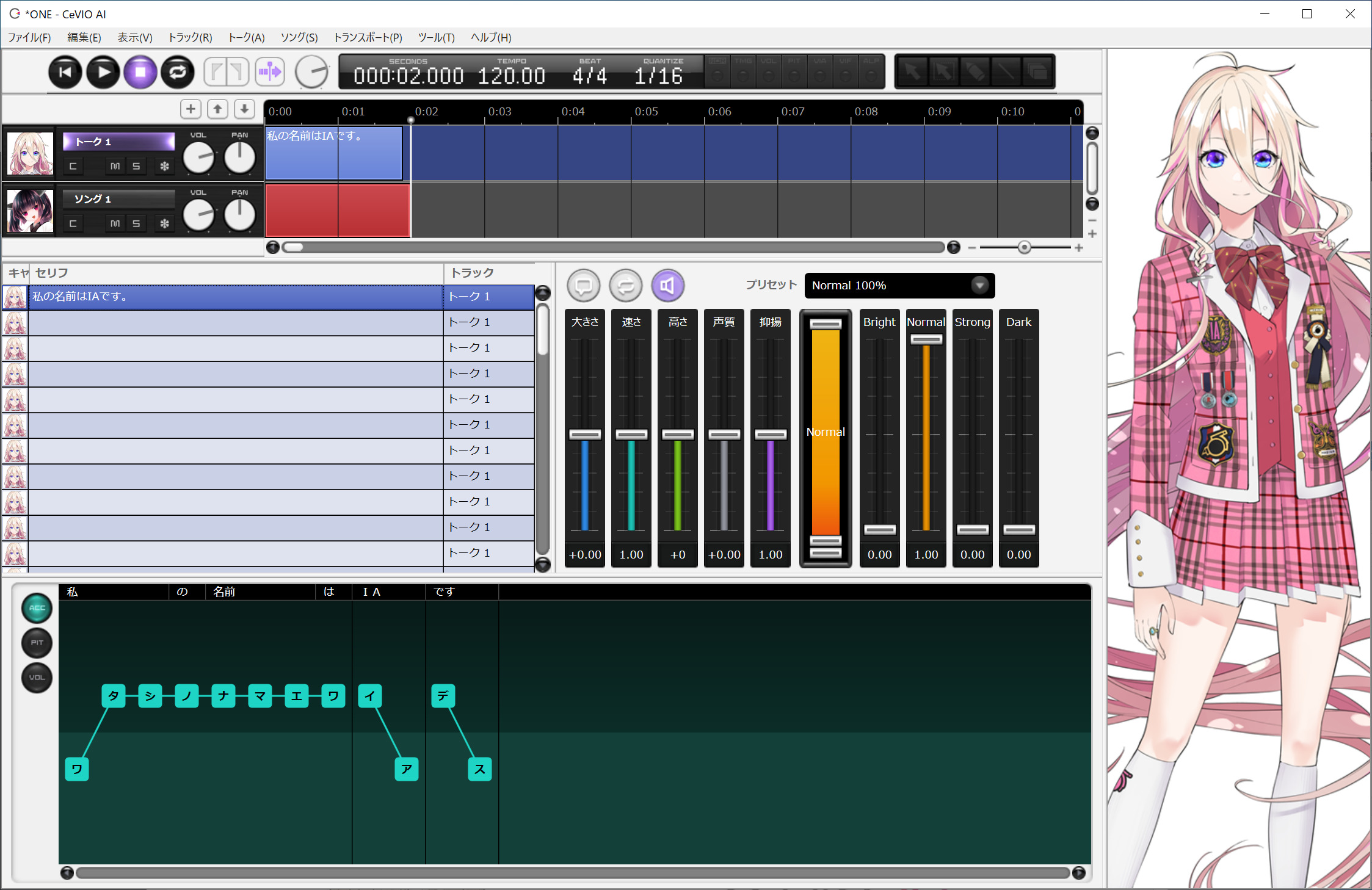Viewport: 1372px width, 890px height.
Task: Freeze the ソング 1 track with snowflake icon
Action: pyautogui.click(x=164, y=223)
